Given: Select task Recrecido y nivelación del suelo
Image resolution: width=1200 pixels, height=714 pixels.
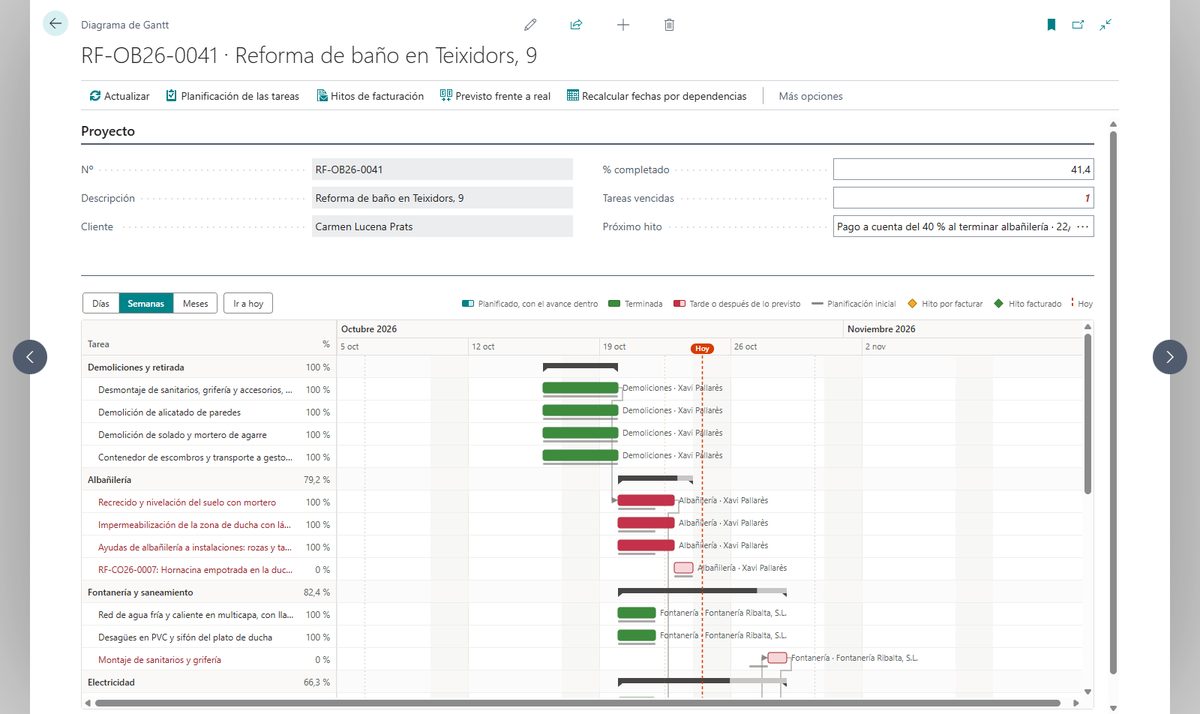Looking at the screenshot, I should (208, 502).
